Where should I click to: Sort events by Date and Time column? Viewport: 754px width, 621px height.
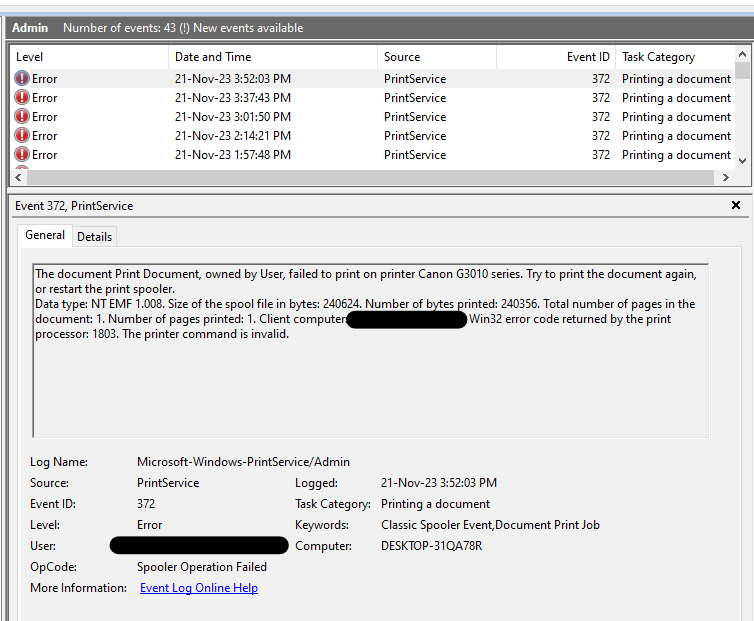coord(272,57)
